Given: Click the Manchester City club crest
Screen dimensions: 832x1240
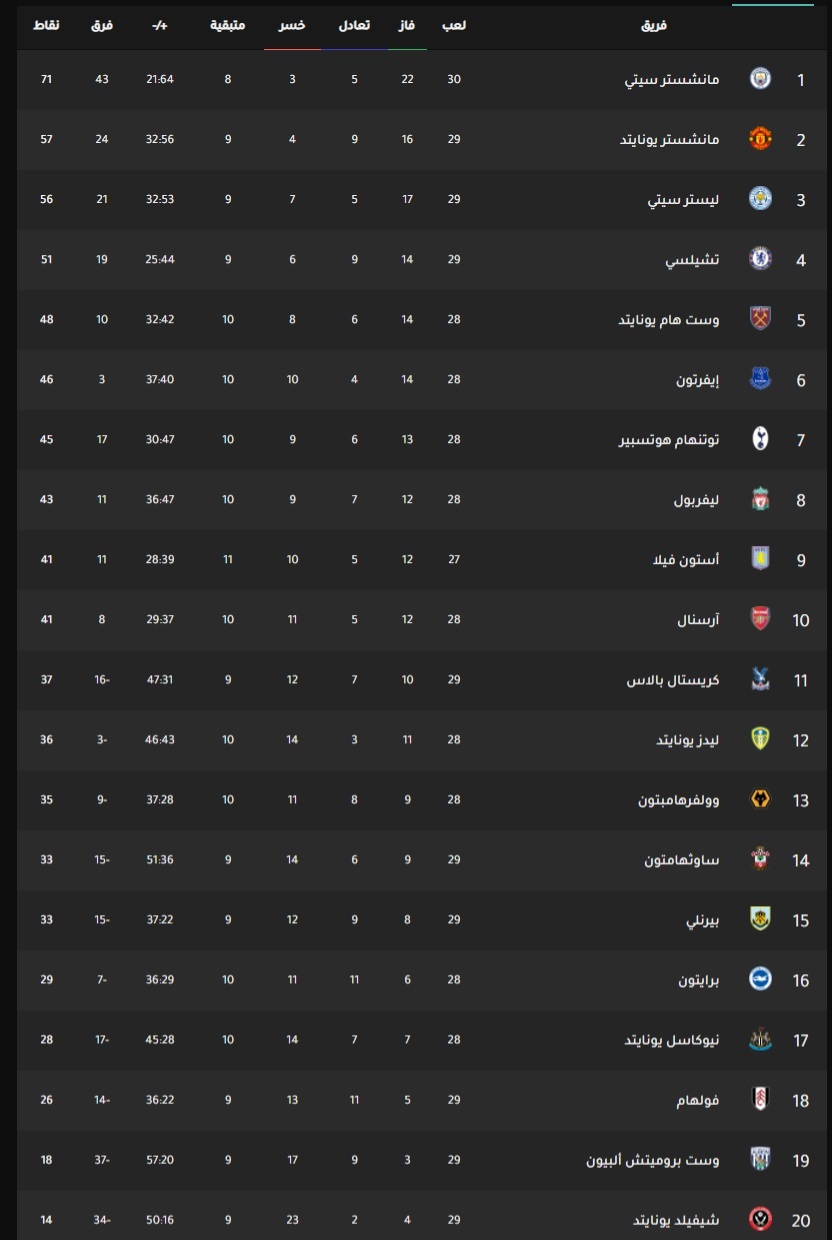Looking at the screenshot, I should click(760, 79).
